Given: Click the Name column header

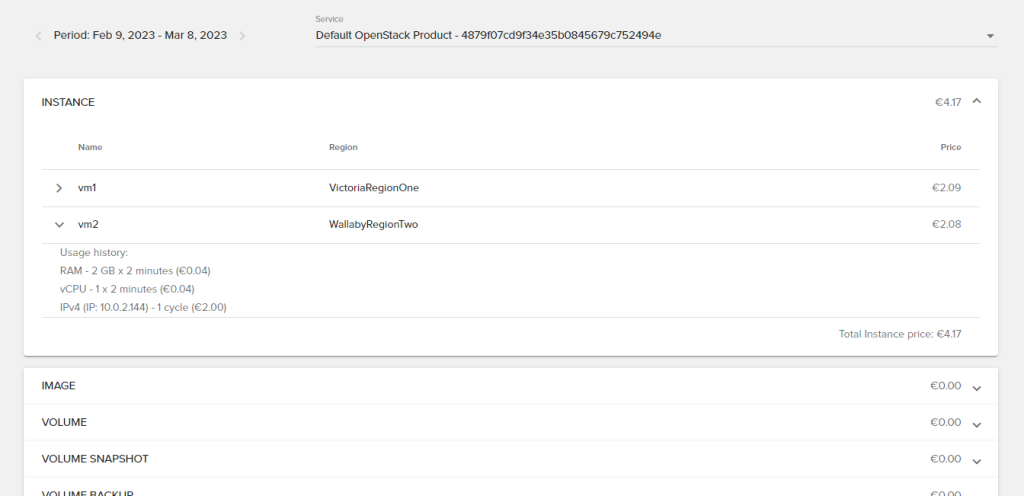Looking at the screenshot, I should (90, 147).
